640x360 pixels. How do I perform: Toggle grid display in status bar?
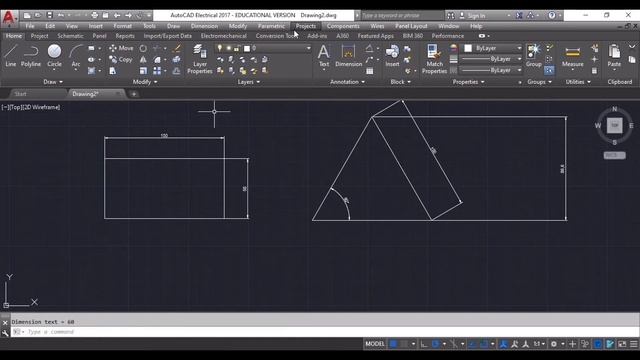click(x=393, y=344)
